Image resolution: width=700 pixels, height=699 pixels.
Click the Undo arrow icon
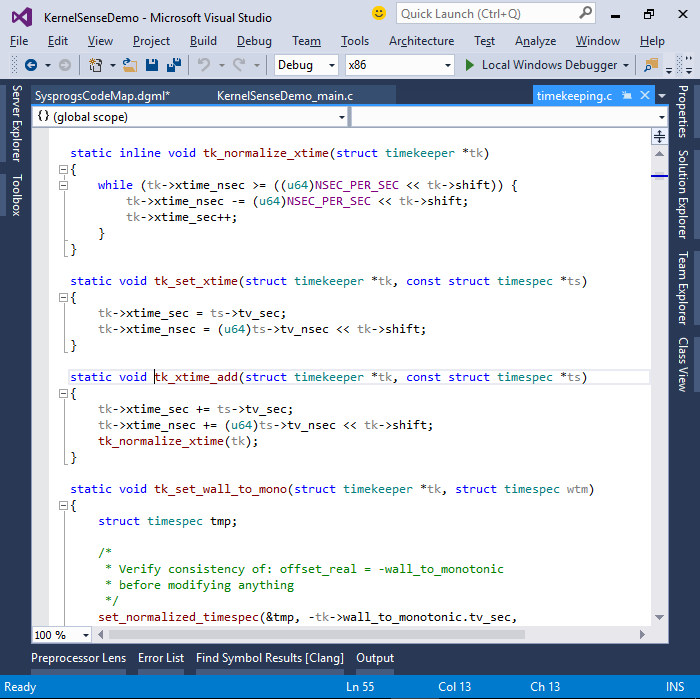coord(204,65)
